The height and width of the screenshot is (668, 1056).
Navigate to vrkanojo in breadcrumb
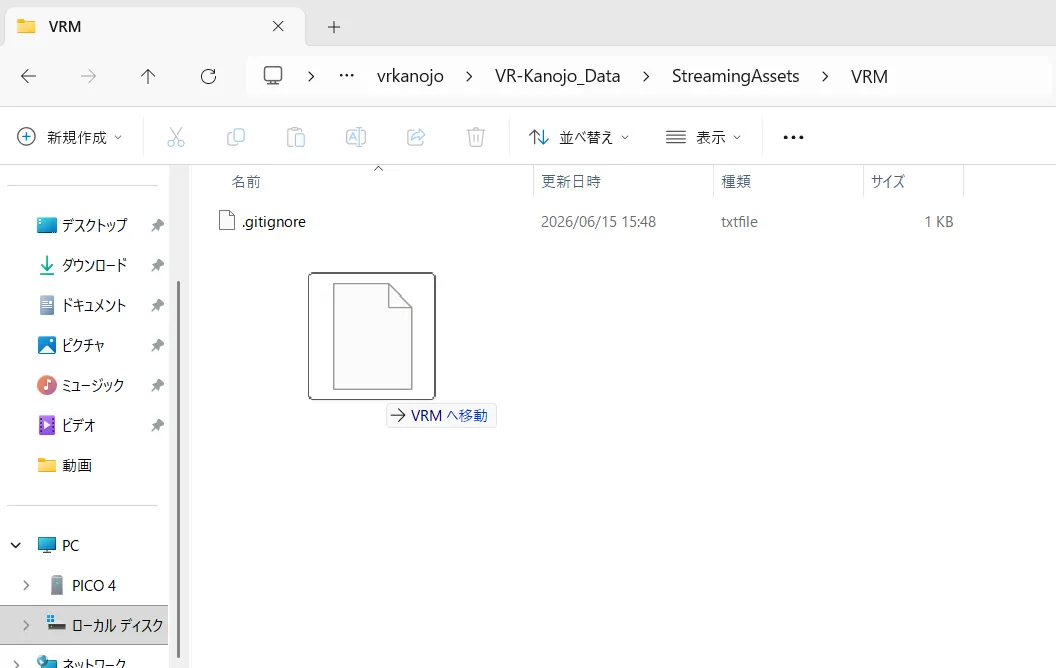[x=410, y=76]
